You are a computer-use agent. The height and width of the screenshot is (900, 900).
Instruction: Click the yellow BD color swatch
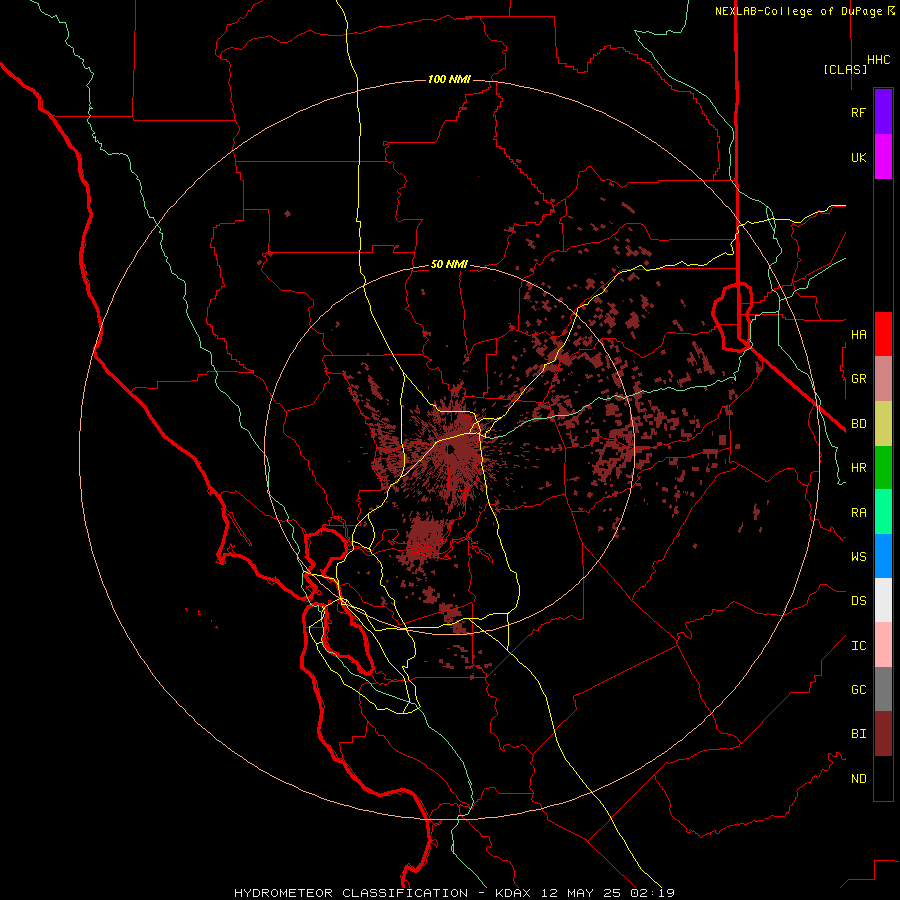[883, 424]
